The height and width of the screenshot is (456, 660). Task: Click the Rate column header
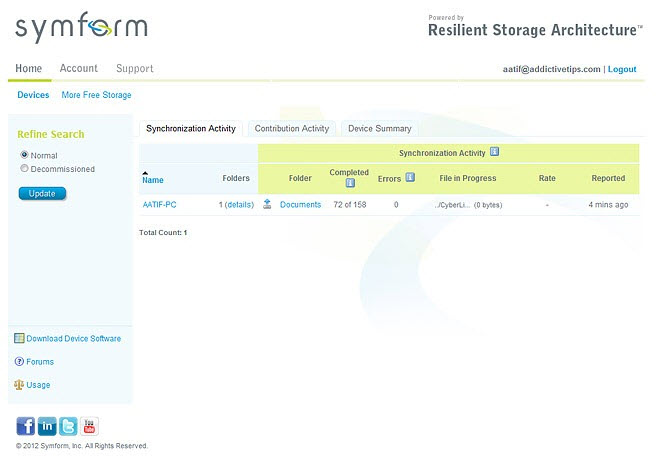coord(547,178)
